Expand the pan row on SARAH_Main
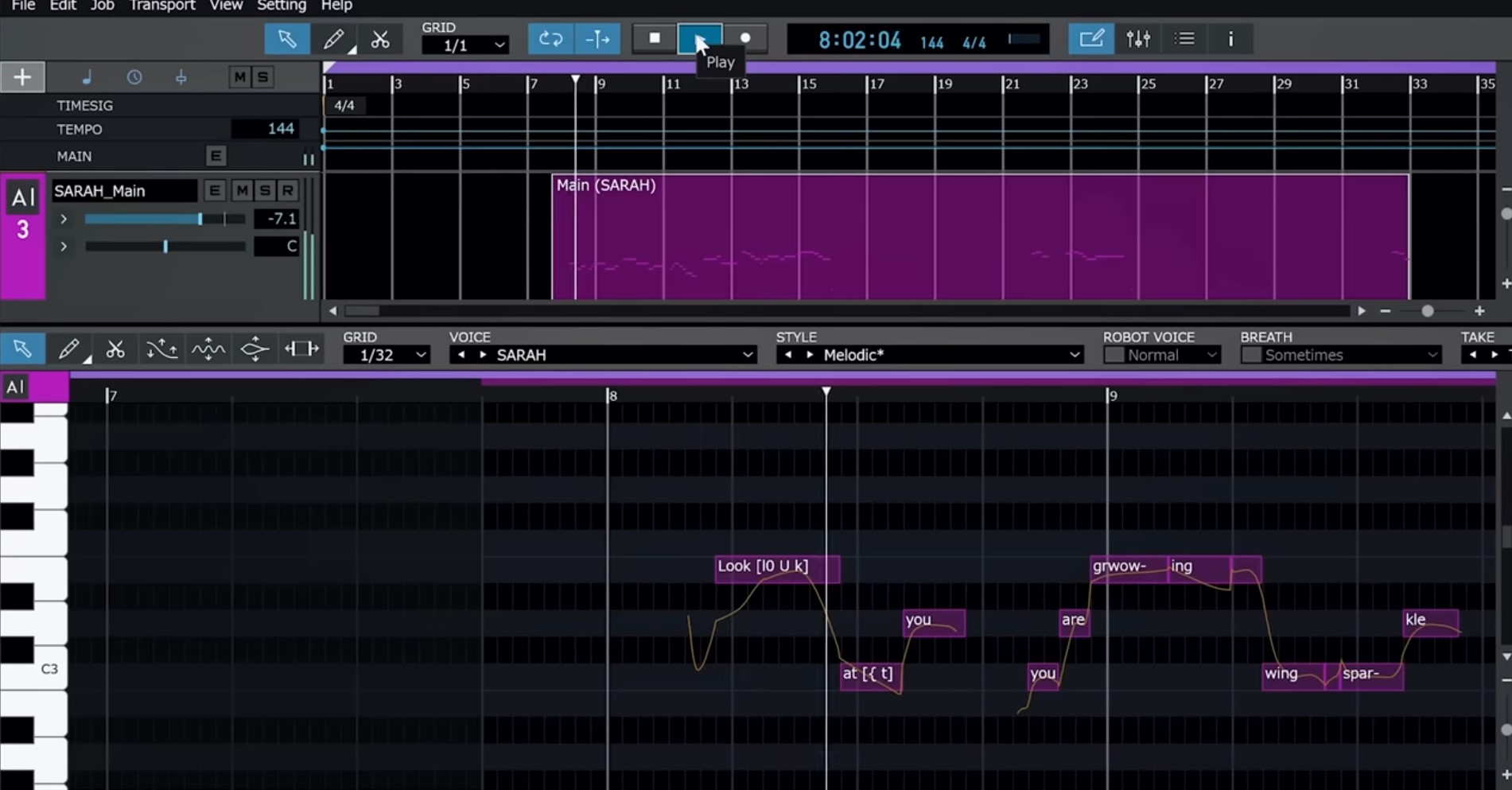This screenshot has height=790, width=1512. tap(64, 247)
